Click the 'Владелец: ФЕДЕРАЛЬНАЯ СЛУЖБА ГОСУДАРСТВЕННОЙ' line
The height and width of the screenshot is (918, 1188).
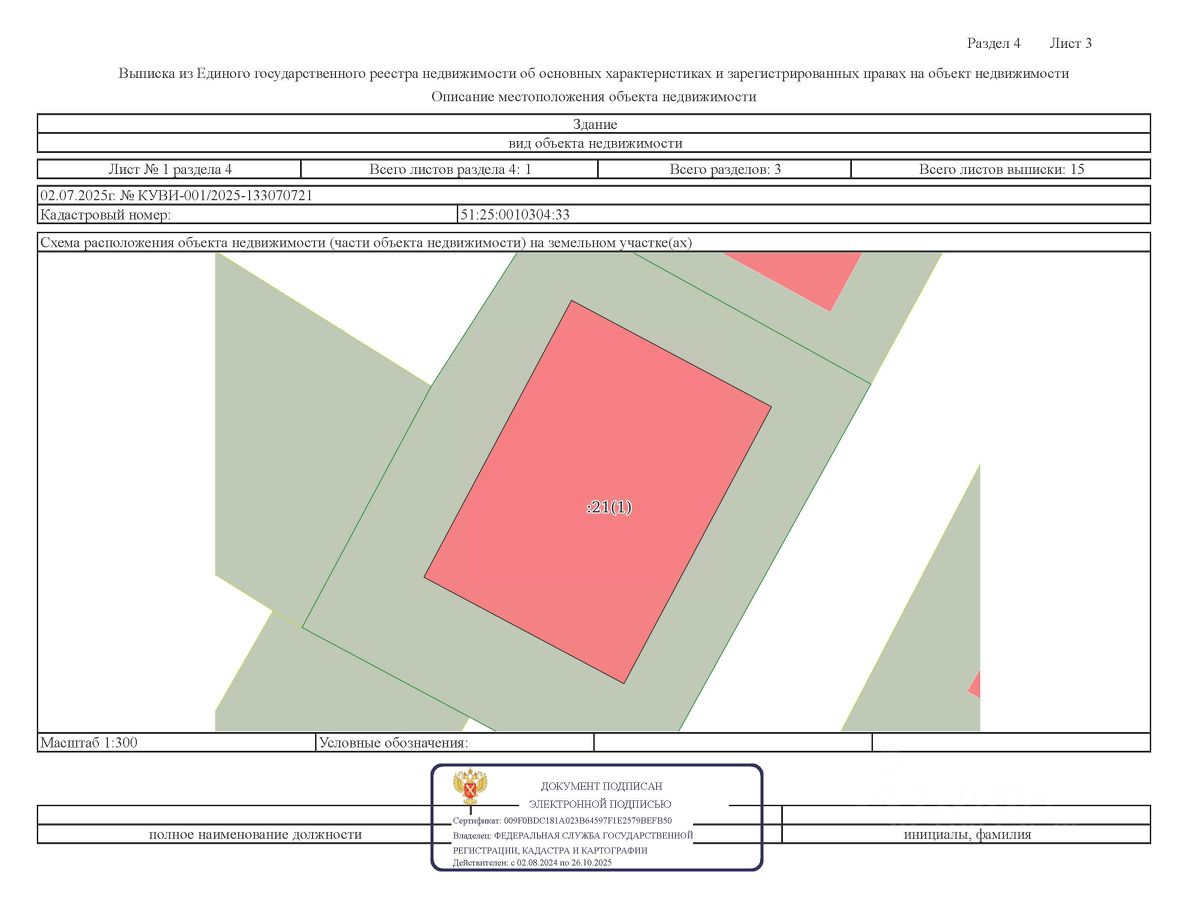coord(573,835)
